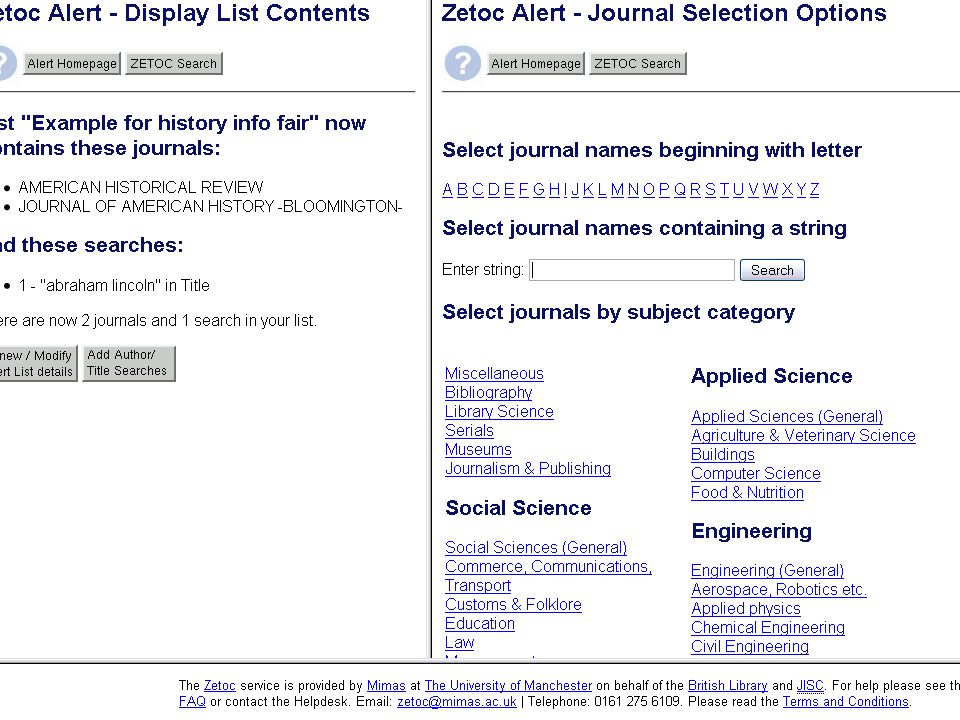Open the Law category link
This screenshot has width=960, height=720.
[460, 642]
